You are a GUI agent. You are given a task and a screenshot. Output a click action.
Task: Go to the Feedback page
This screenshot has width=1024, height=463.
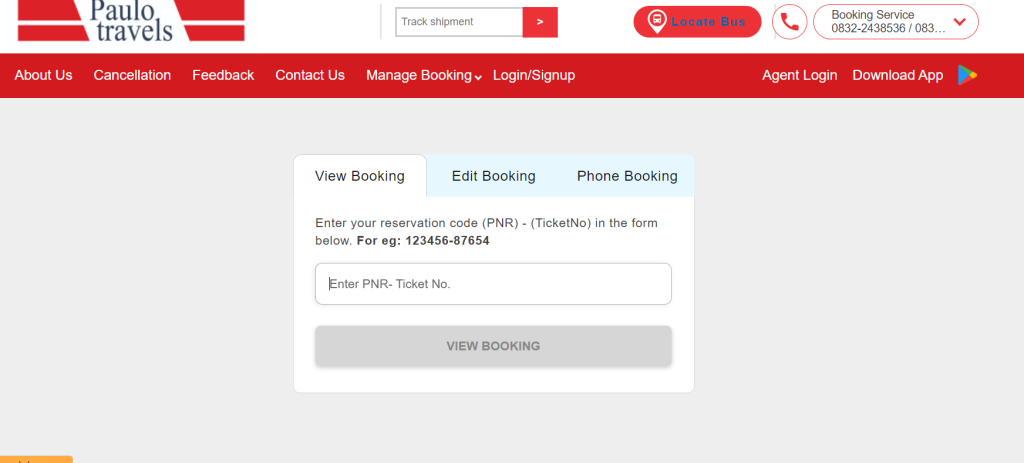223,75
